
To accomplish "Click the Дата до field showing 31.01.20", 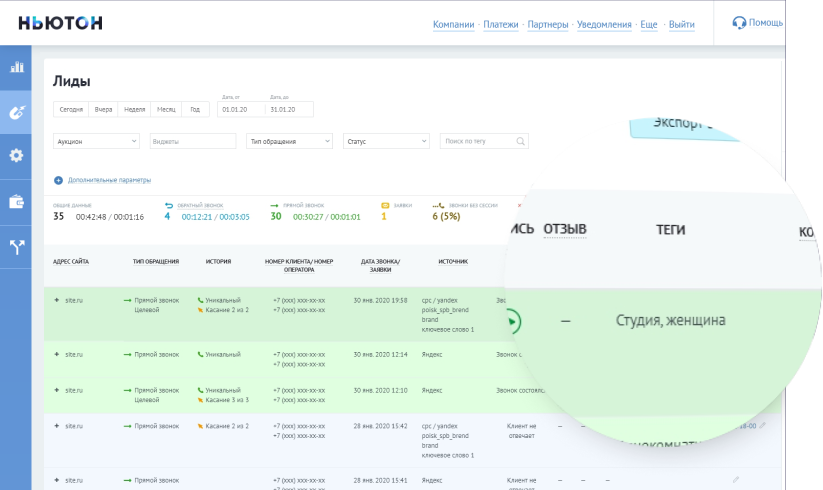I will tap(289, 109).
